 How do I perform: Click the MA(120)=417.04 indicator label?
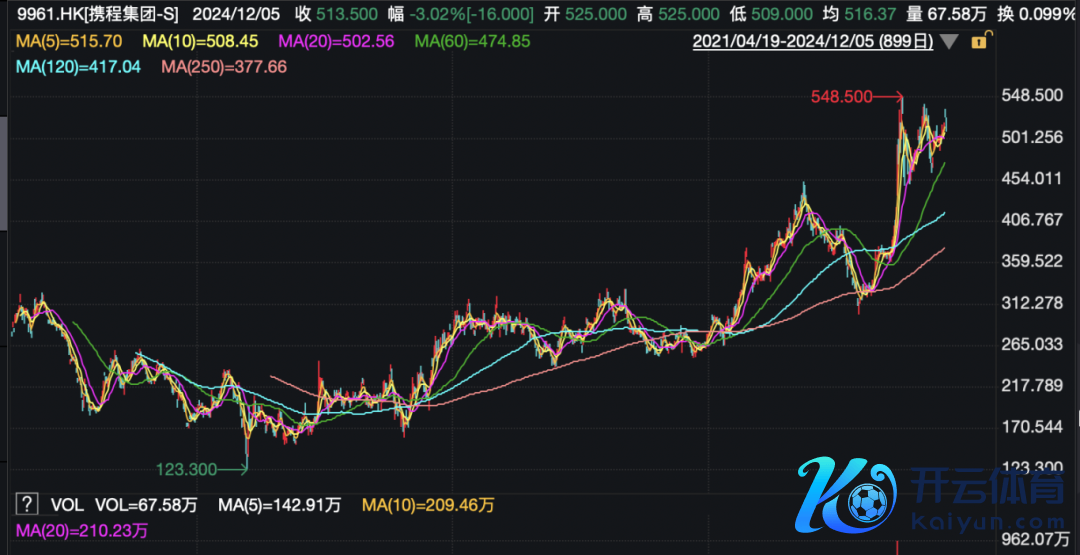tap(78, 67)
